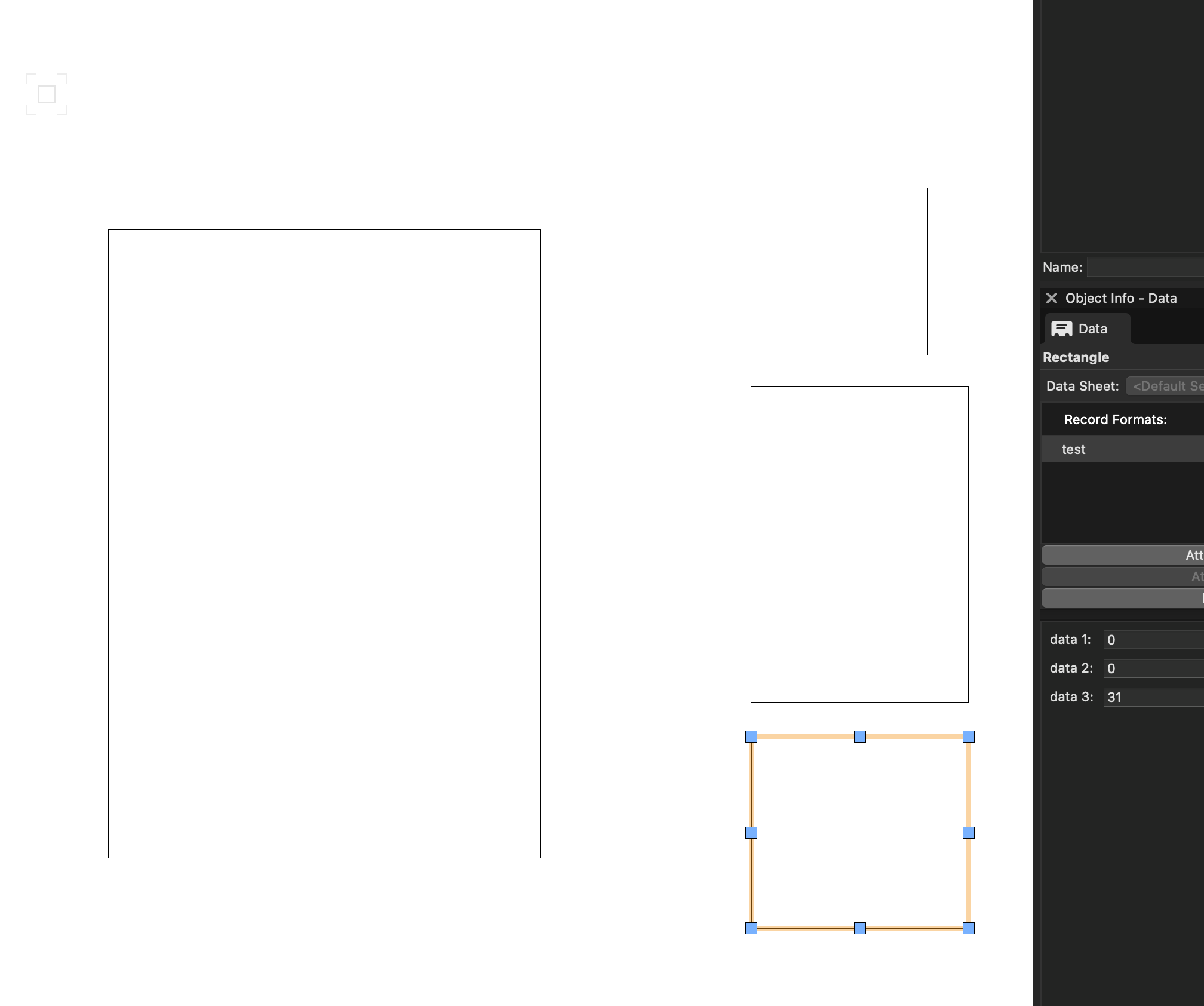1204x1006 pixels.
Task: Click the data 2 input field
Action: pyautogui.click(x=1153, y=668)
